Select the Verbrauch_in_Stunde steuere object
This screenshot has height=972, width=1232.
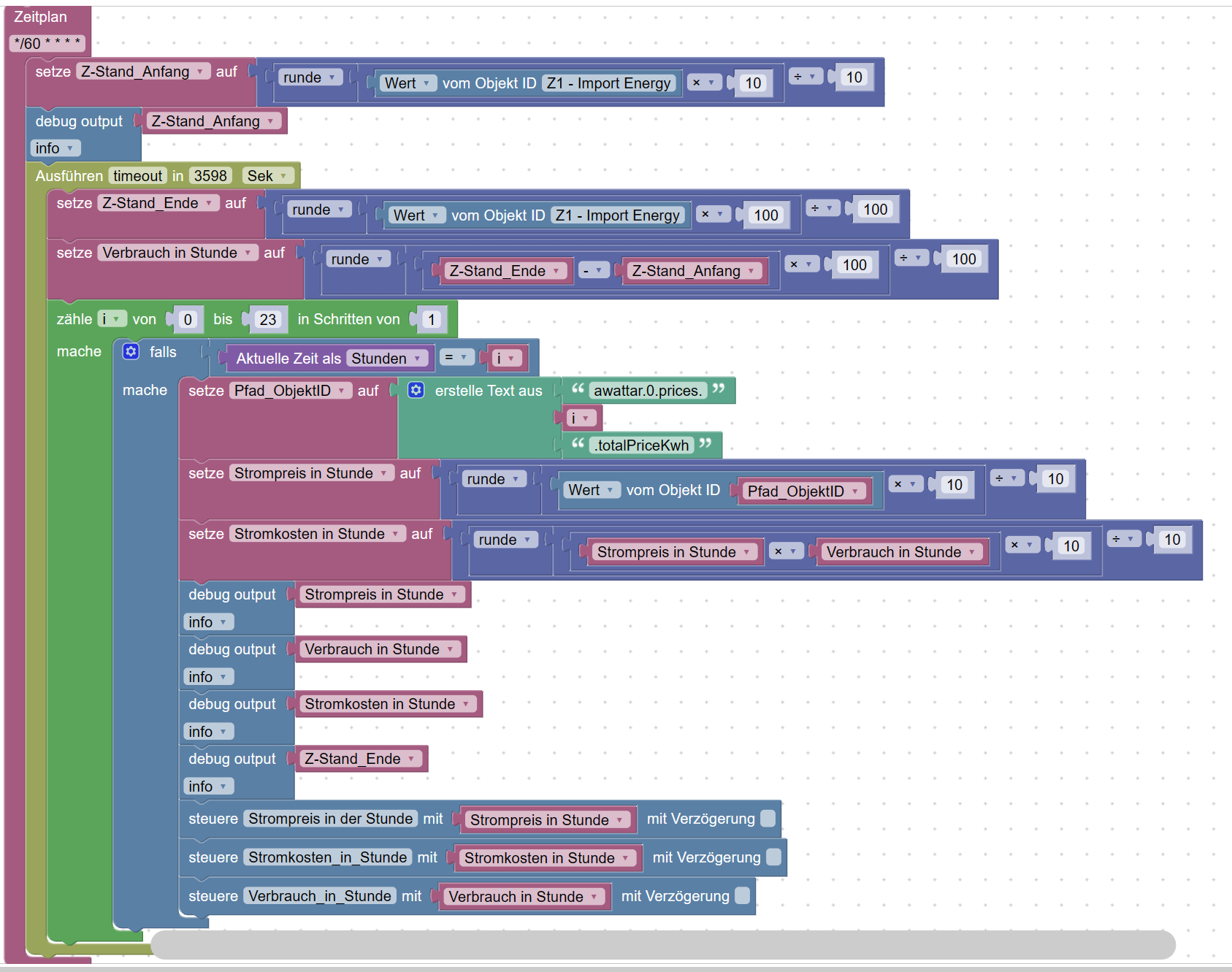click(x=320, y=896)
